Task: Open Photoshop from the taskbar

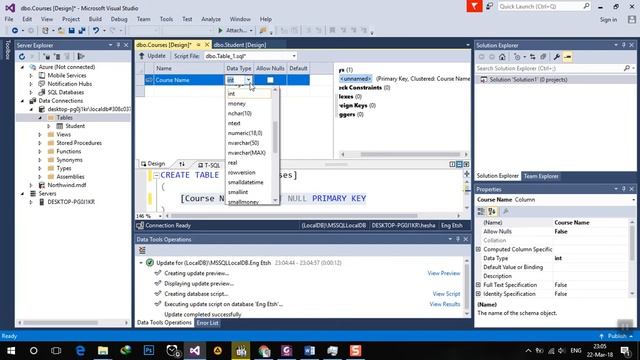Action: coord(149,351)
